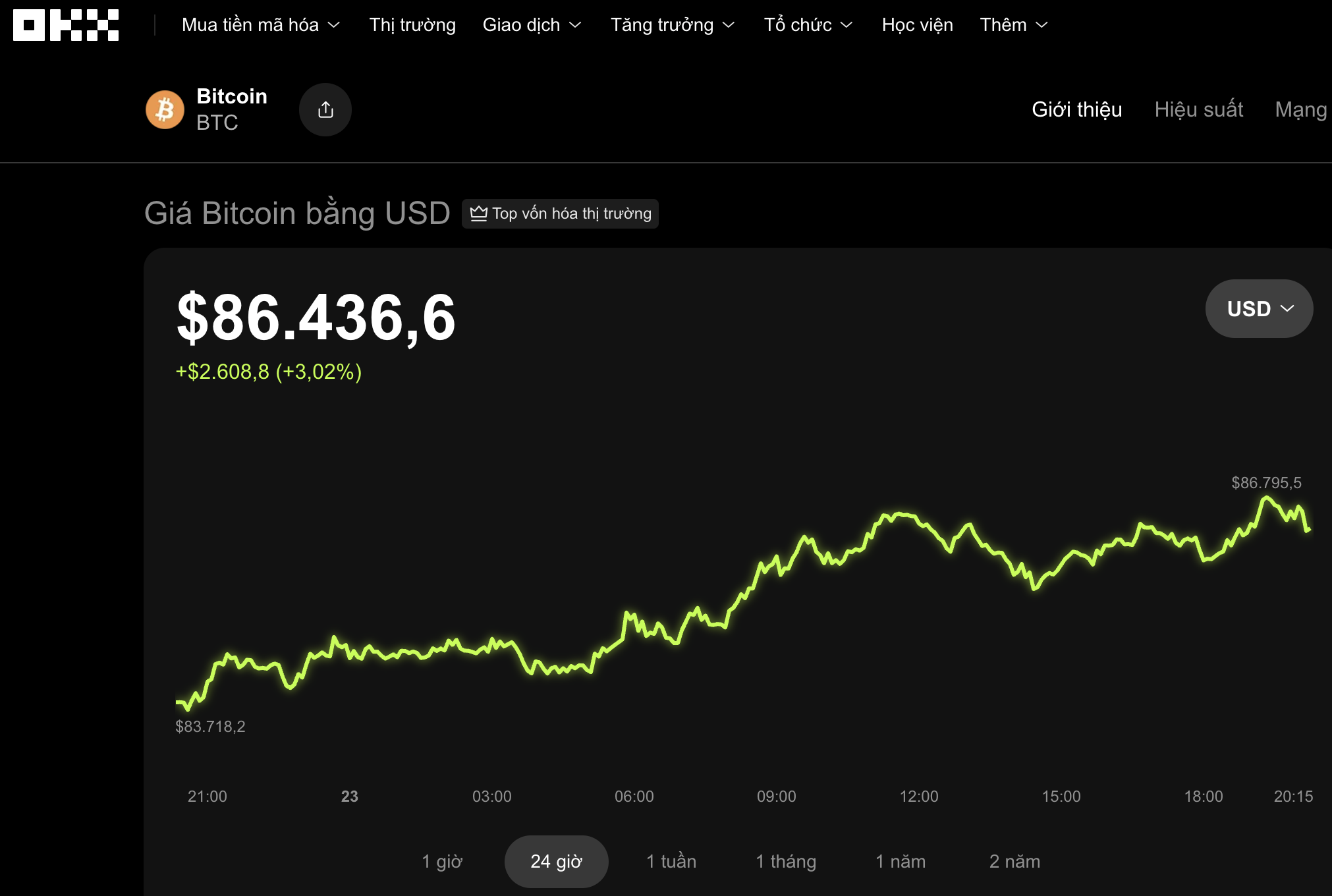
Task: Click the OKX logo
Action: 66,25
